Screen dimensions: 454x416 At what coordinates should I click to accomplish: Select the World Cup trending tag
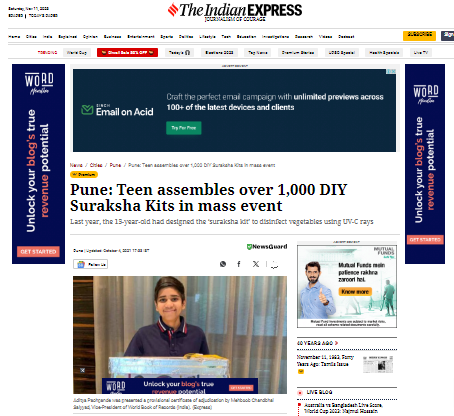click(77, 53)
